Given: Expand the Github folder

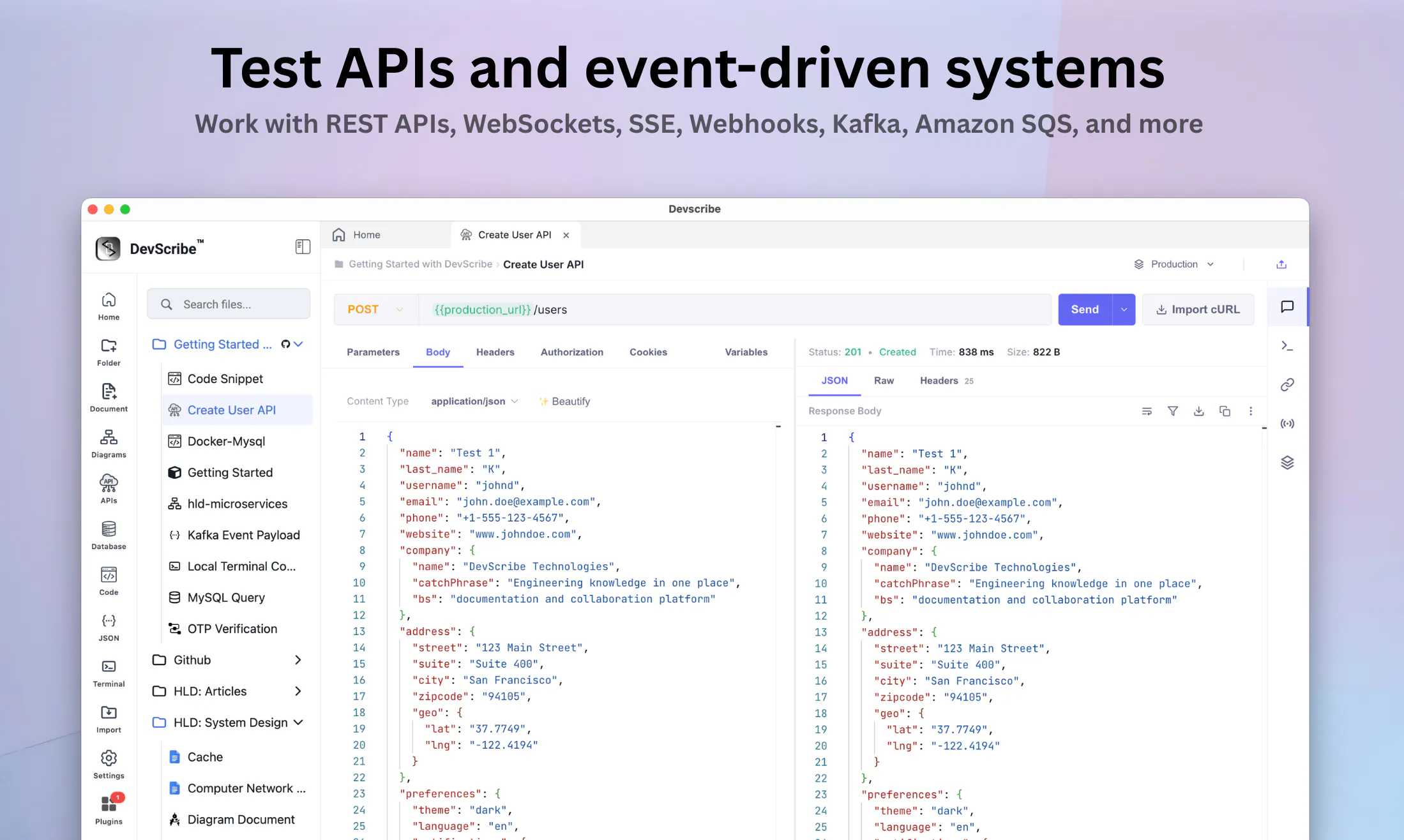Looking at the screenshot, I should 298,660.
